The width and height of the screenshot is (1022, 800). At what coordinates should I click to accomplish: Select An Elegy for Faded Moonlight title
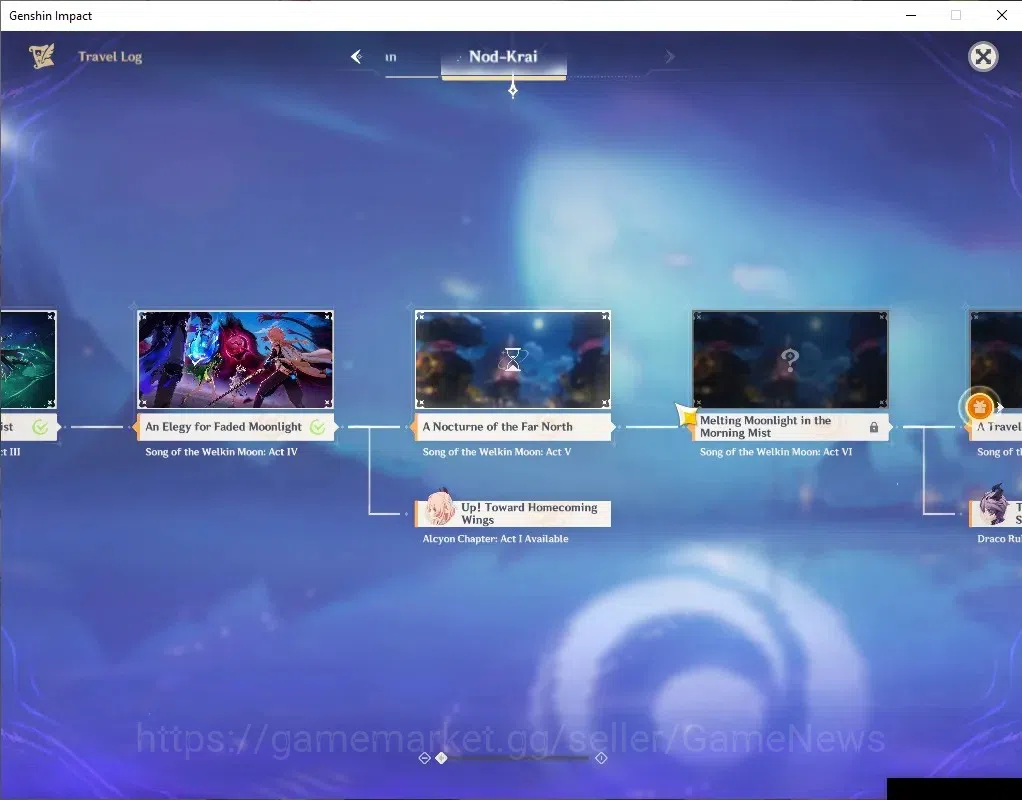tap(224, 426)
